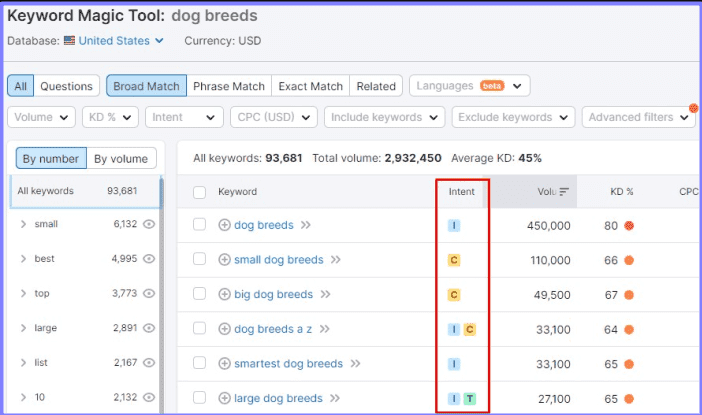Open double-arrow icon next to 'dog breeds'

point(306,225)
